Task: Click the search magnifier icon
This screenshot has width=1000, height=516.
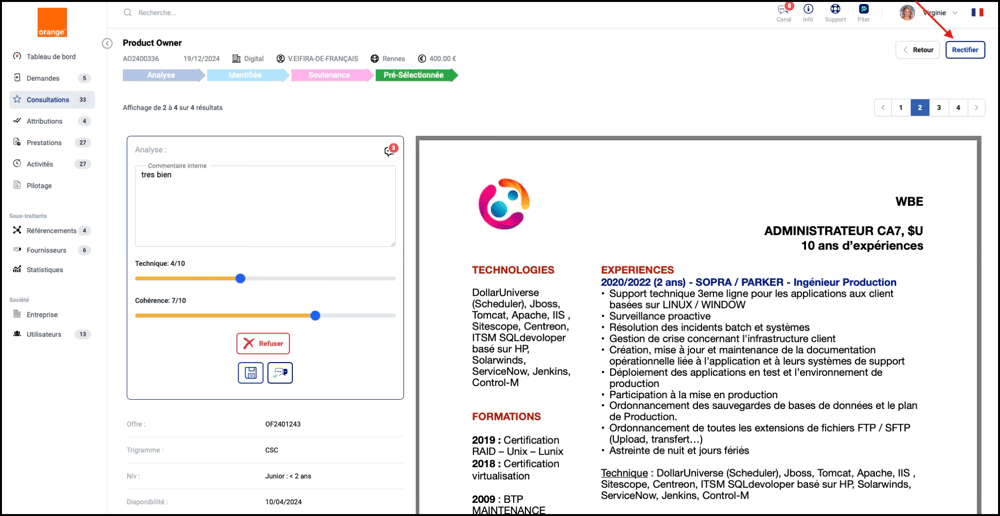Action: coord(128,13)
